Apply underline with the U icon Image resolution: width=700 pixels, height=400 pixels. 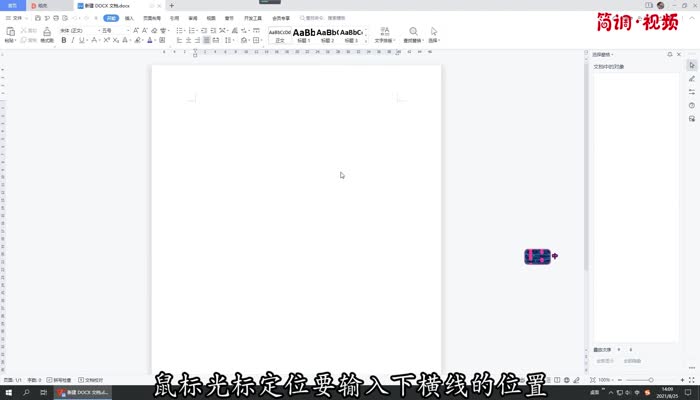click(83, 41)
